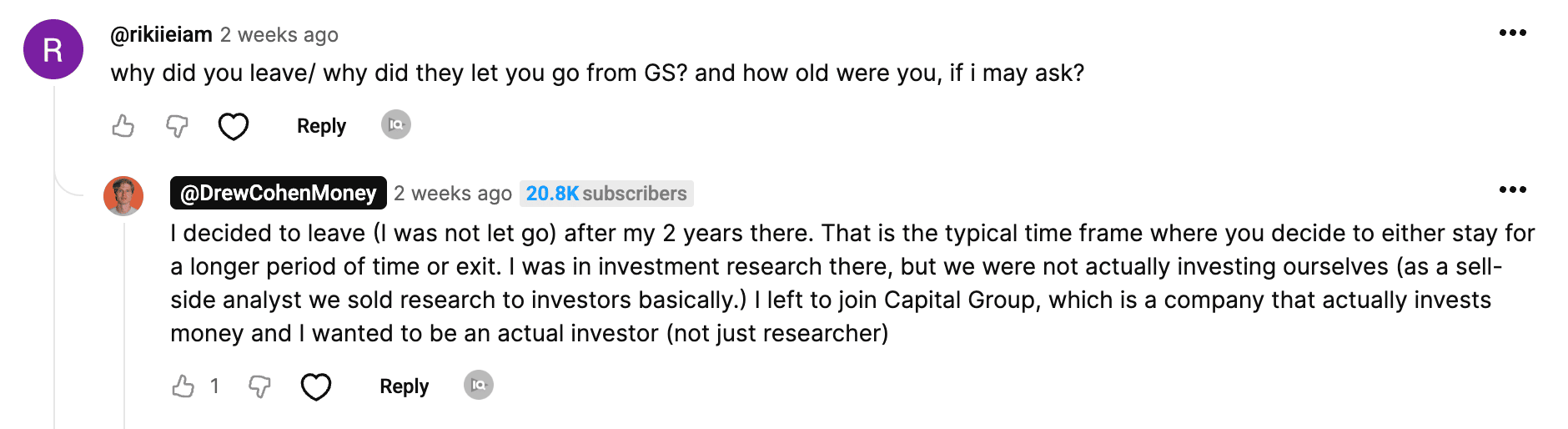The image size is (1568, 429).
Task: Open the first comment's 2 weeks ago timestamp
Action: coord(279,34)
